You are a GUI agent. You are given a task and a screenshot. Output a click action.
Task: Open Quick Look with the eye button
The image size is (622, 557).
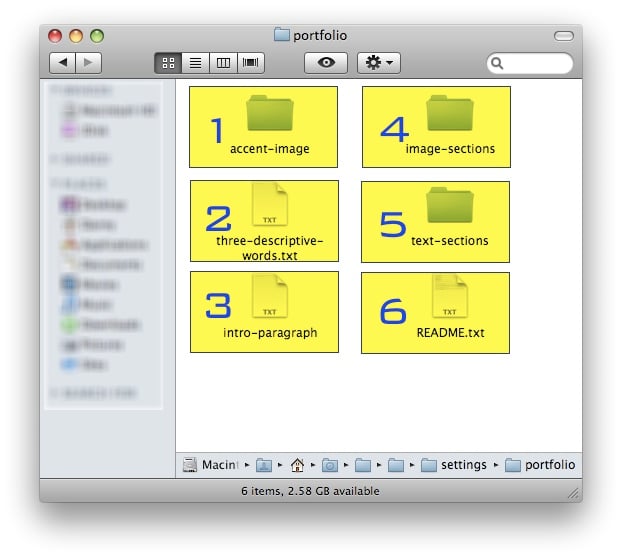326,63
